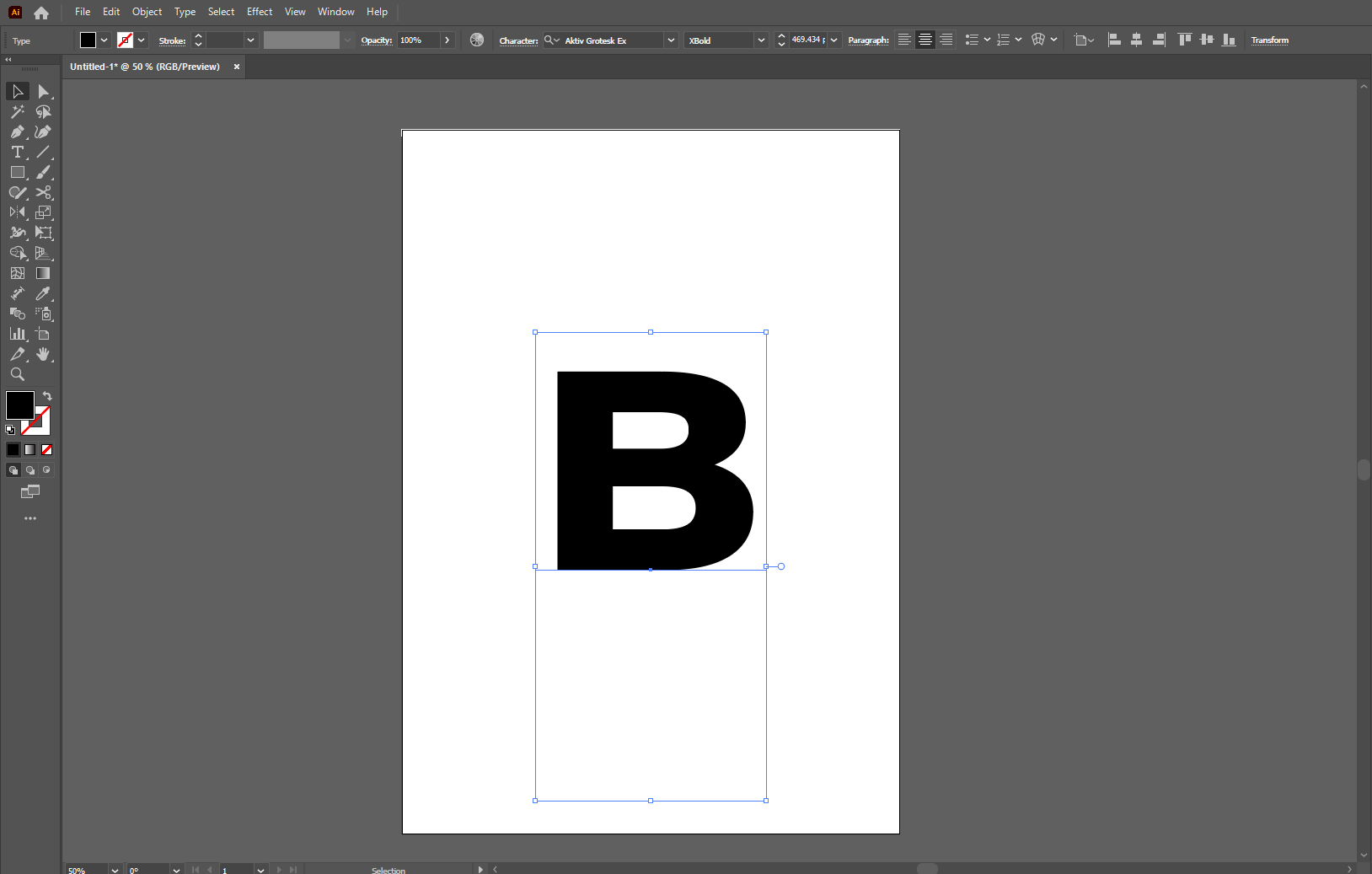Enable Draw Inside mode
Screen dimensions: 1372x874
pyautogui.click(x=47, y=470)
